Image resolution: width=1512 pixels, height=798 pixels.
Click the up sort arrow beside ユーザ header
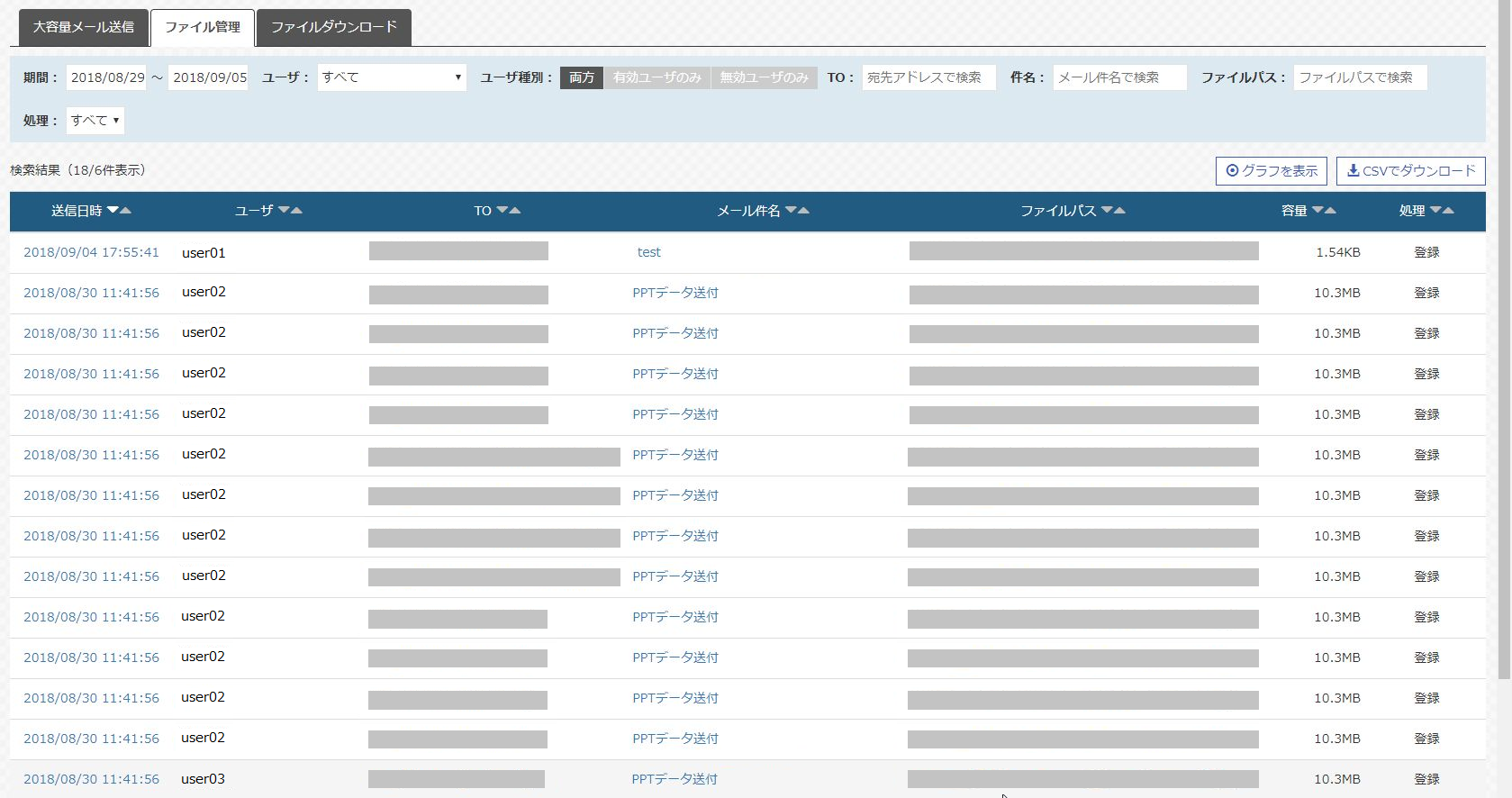(296, 210)
